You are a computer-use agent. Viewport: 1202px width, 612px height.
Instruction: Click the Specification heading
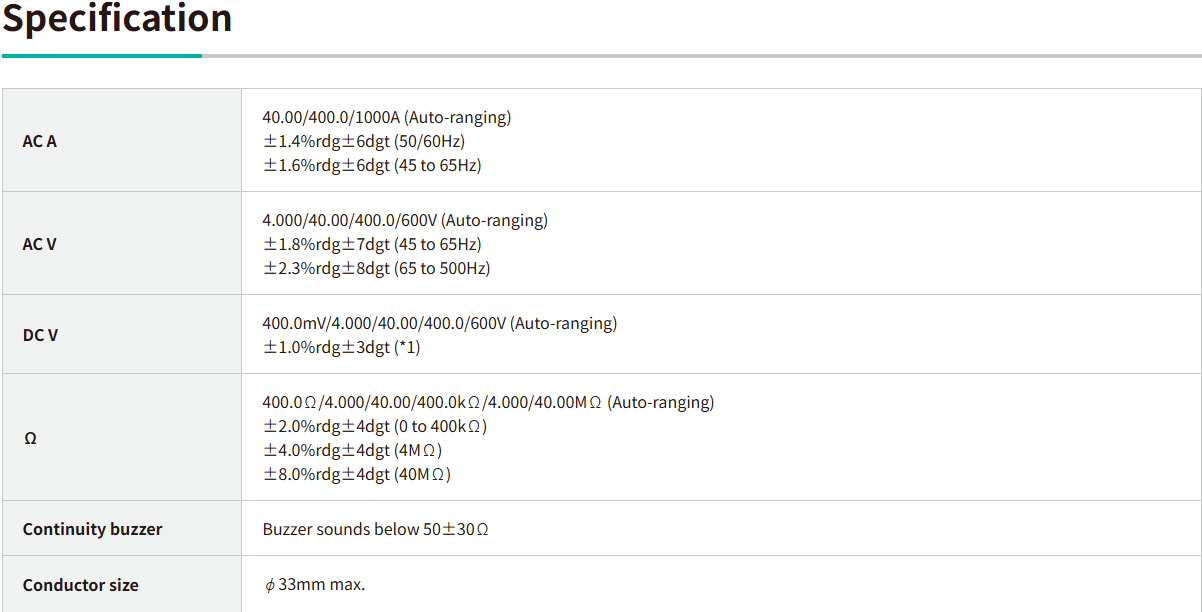(117, 18)
